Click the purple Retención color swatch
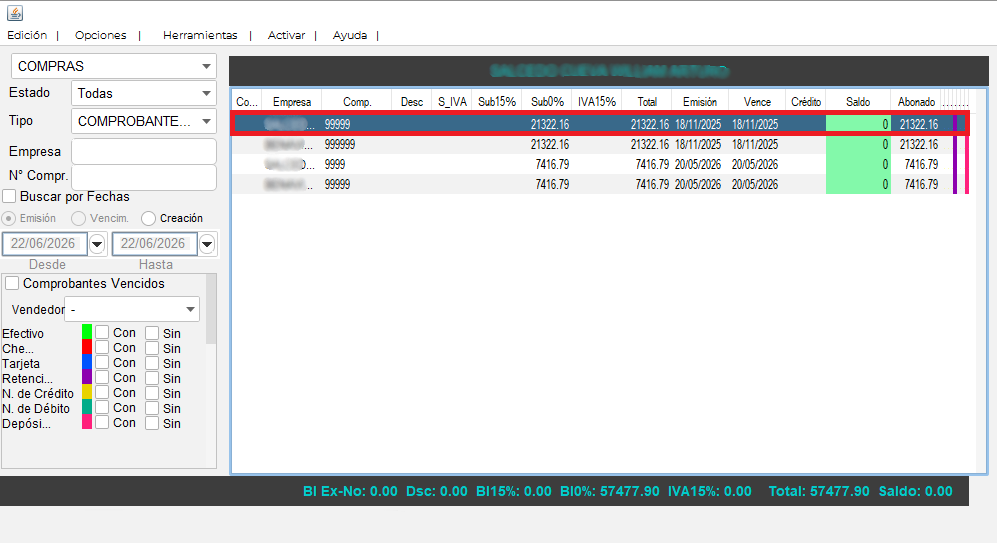Image resolution: width=997 pixels, height=543 pixels. (x=87, y=377)
